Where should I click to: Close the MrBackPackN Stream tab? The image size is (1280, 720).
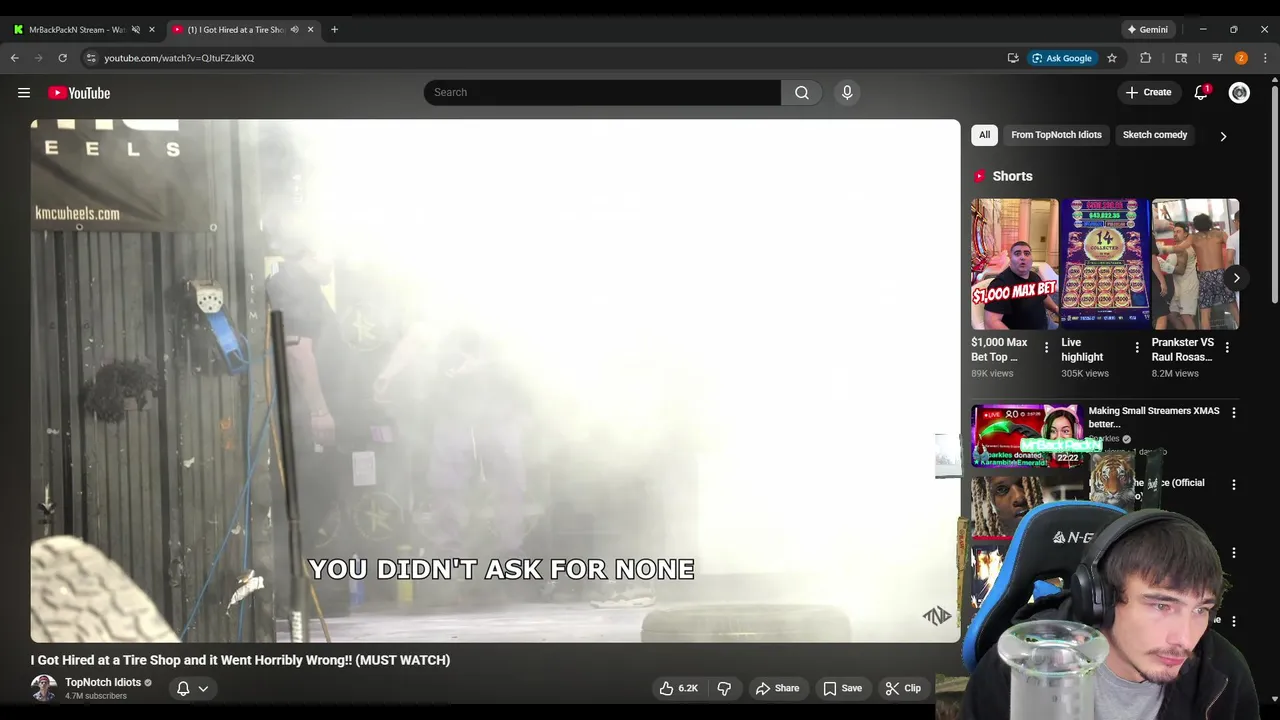tap(152, 30)
